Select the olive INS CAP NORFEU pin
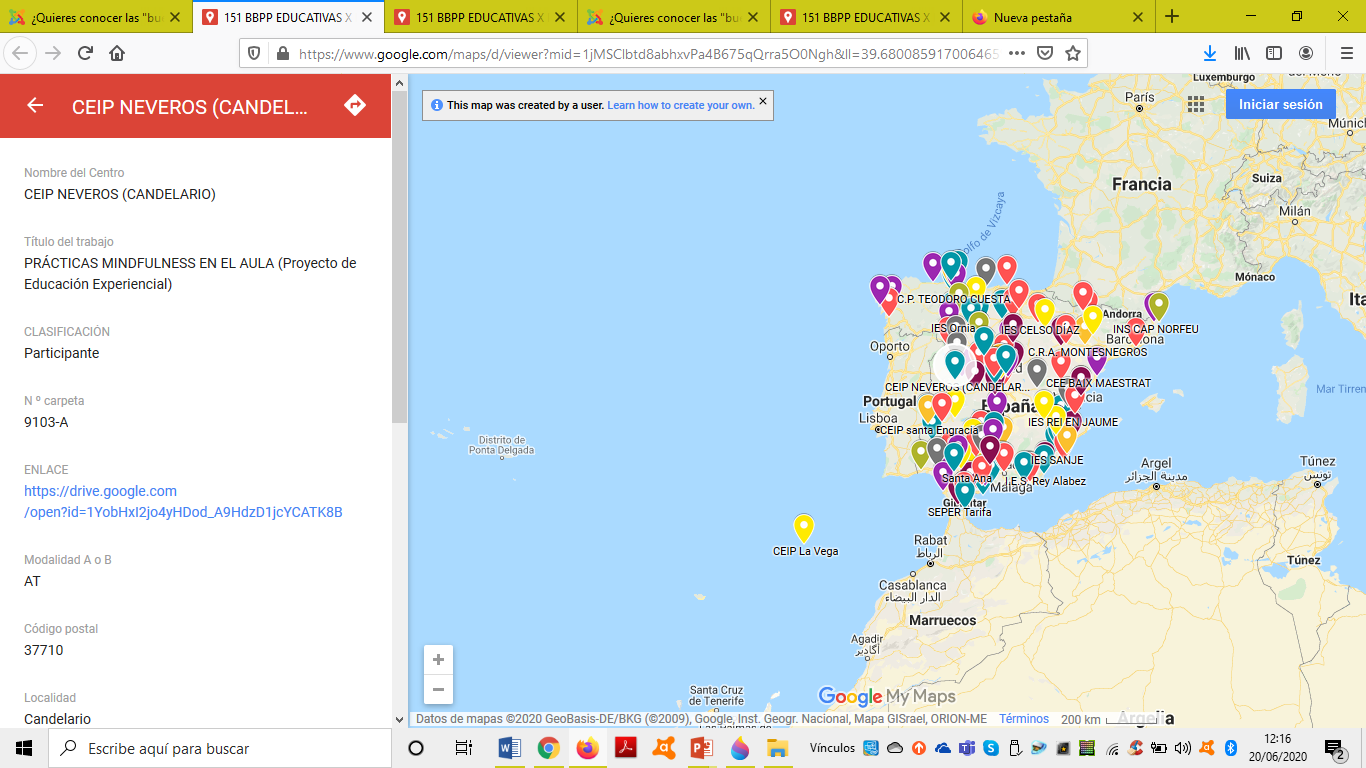The width and height of the screenshot is (1366, 768). pyautogui.click(x=1159, y=305)
